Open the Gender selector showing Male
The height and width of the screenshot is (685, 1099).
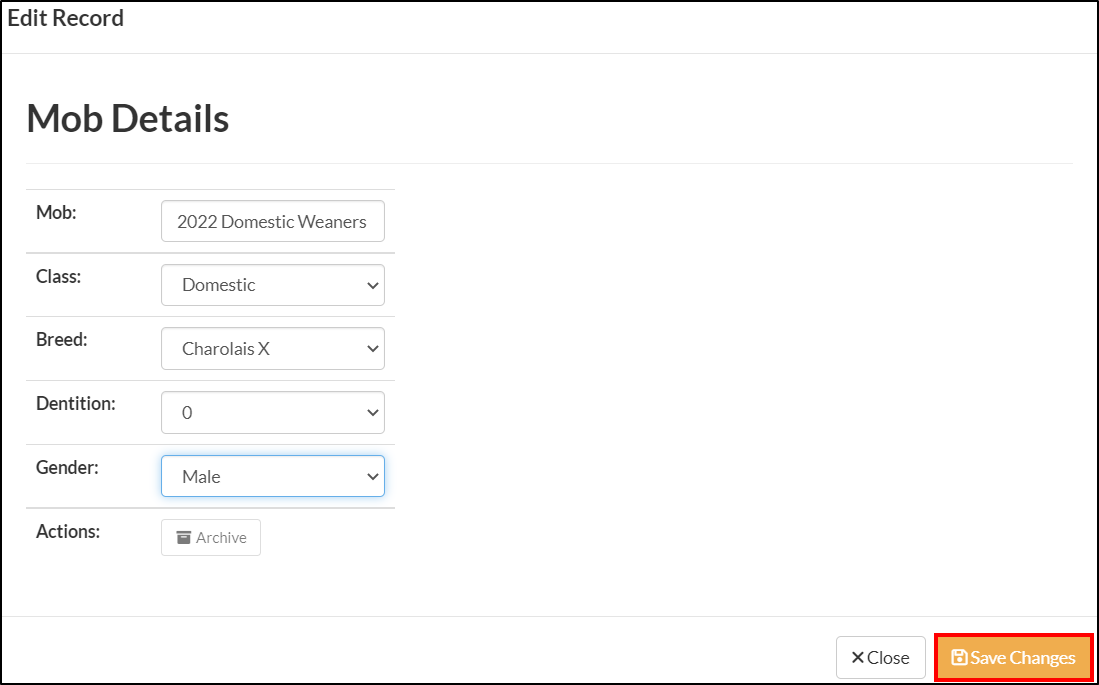click(272, 476)
